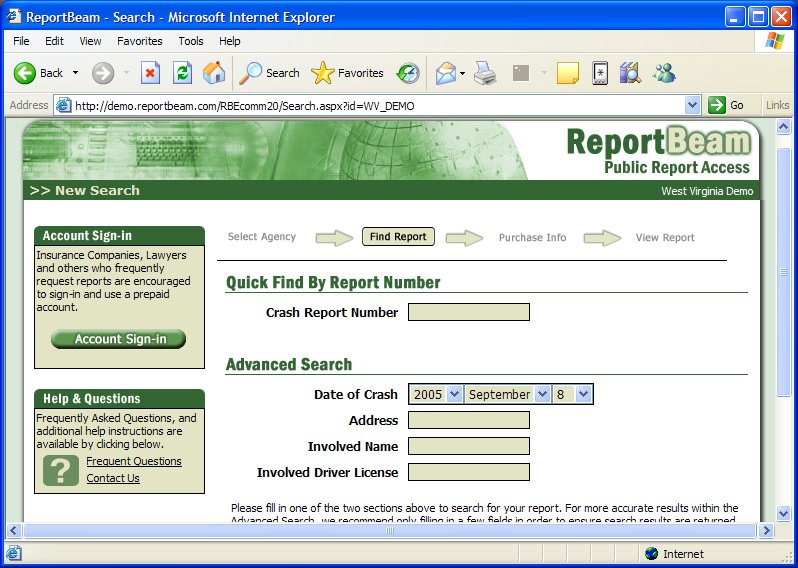Viewport: 798px width, 568px height.
Task: Open the day 8 dropdown
Action: point(573,394)
